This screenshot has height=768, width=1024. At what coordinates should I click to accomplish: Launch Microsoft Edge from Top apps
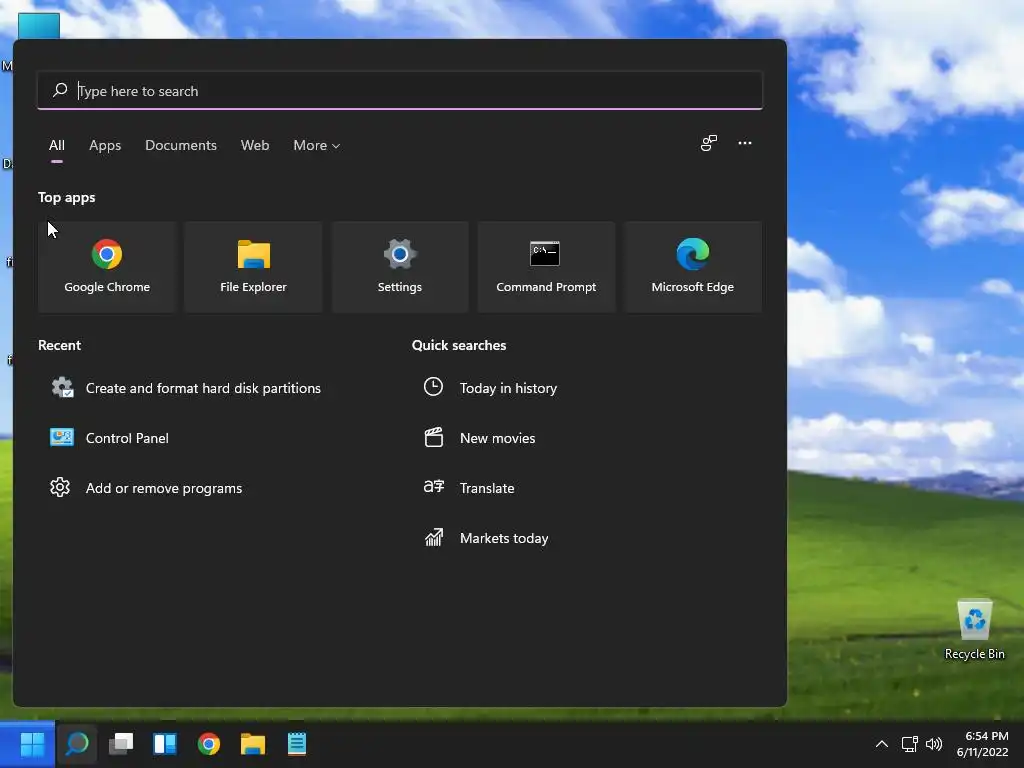[693, 266]
